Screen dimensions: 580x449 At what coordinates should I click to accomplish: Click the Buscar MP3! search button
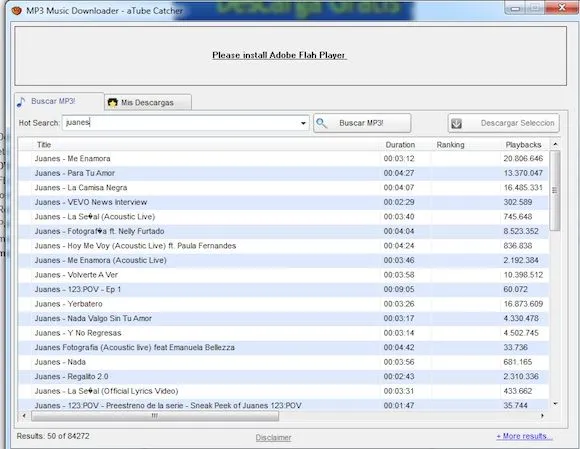[x=362, y=123]
